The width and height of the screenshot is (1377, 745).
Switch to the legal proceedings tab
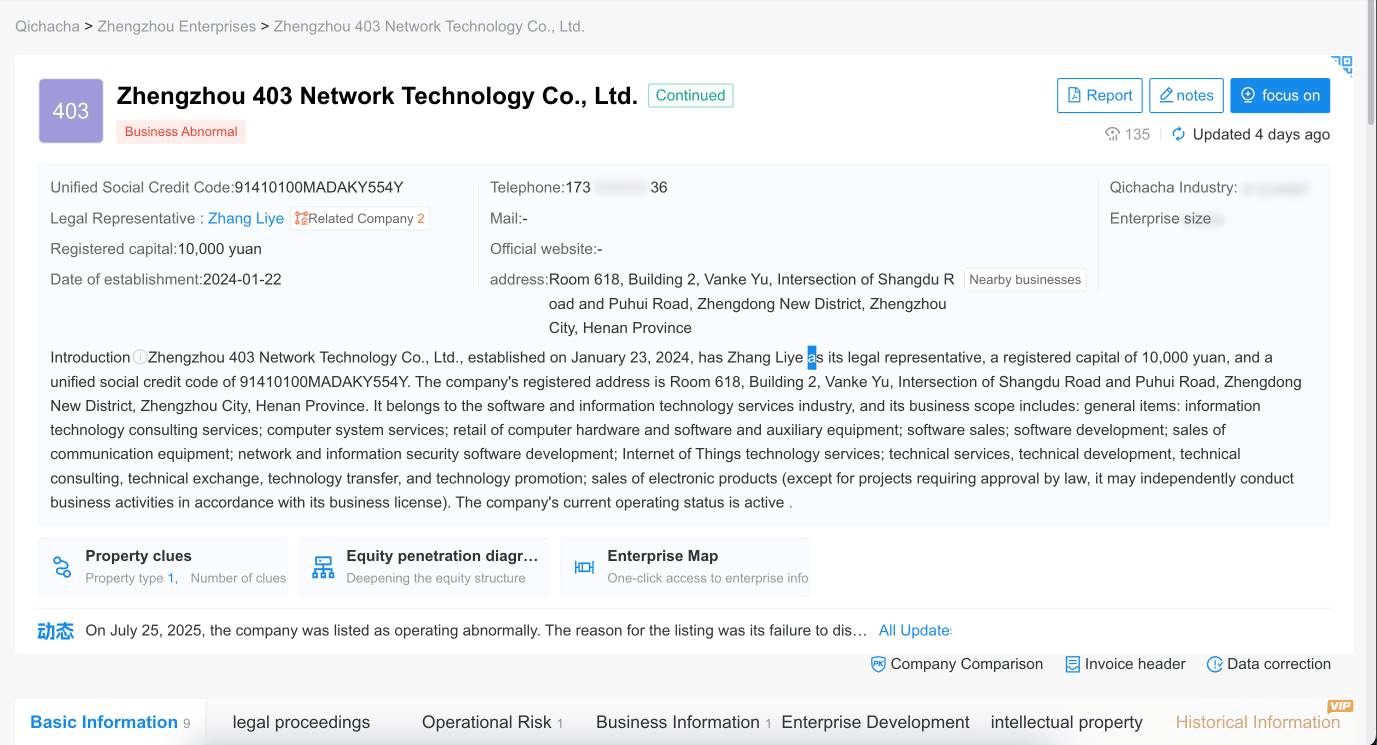pyautogui.click(x=301, y=721)
